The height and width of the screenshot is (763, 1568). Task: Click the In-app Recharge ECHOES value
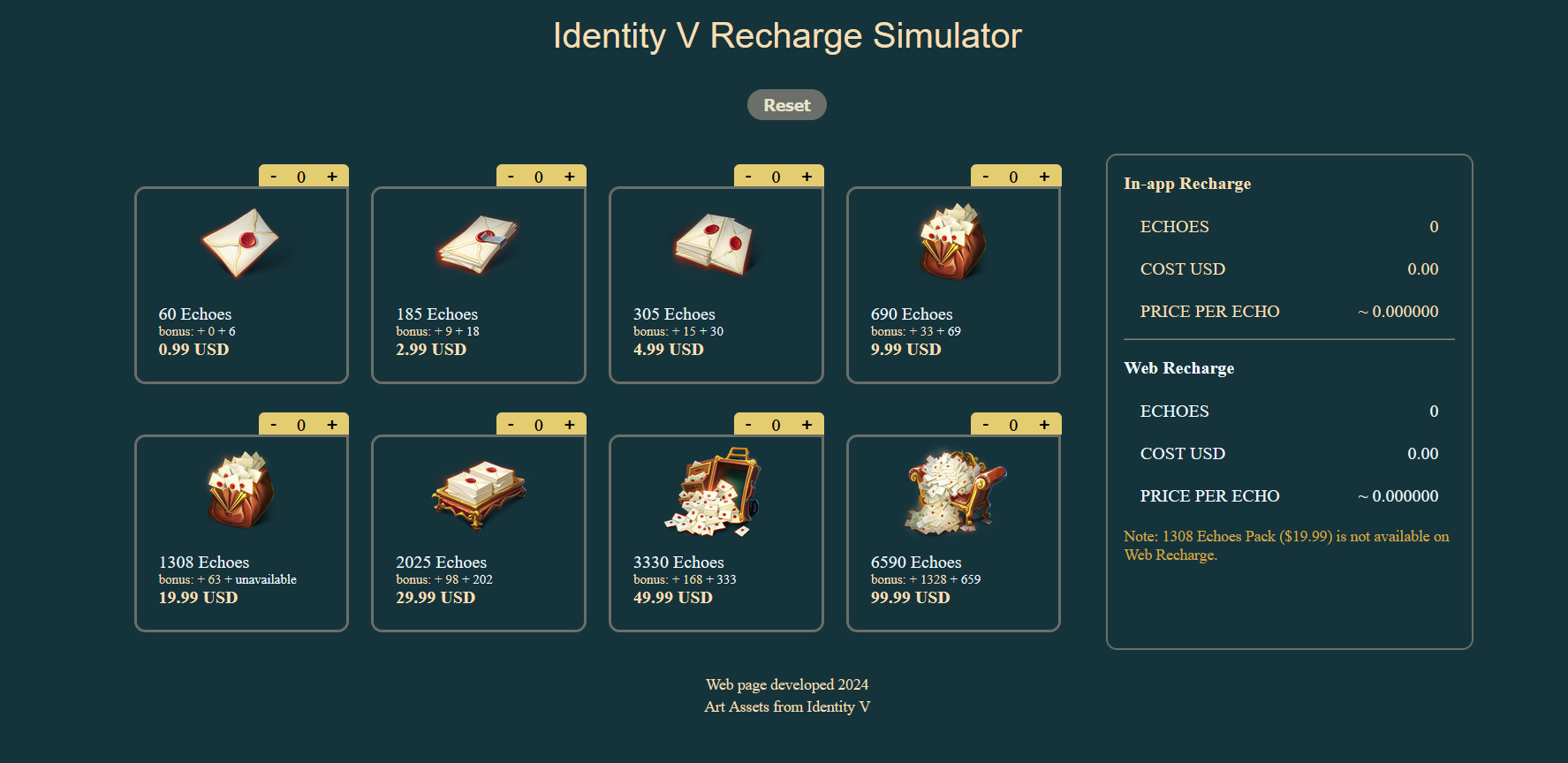pyautogui.click(x=1434, y=227)
